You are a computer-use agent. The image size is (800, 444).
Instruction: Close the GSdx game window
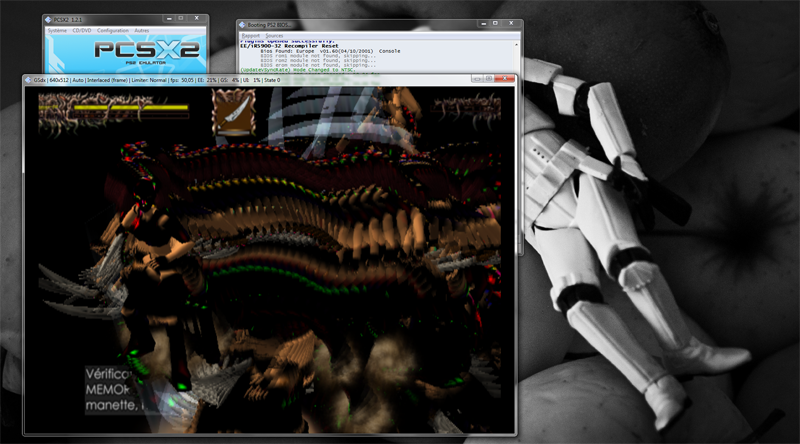(x=504, y=79)
